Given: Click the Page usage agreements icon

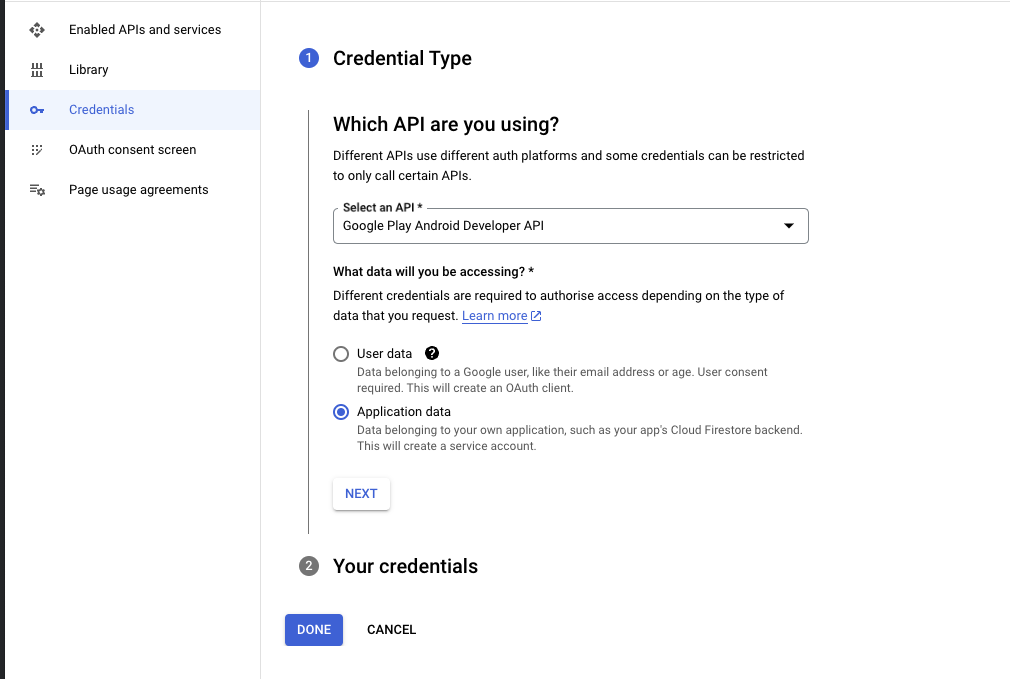Looking at the screenshot, I should pos(37,190).
